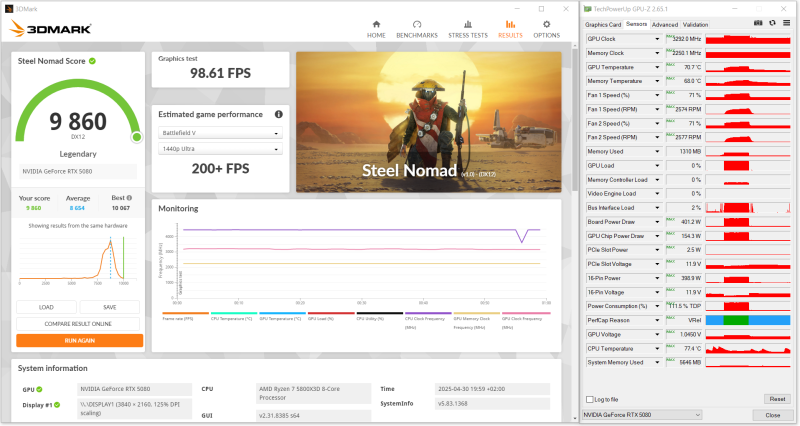The image size is (800, 426).
Task: Click the GPU-Z refresh icon
Action: tap(772, 23)
